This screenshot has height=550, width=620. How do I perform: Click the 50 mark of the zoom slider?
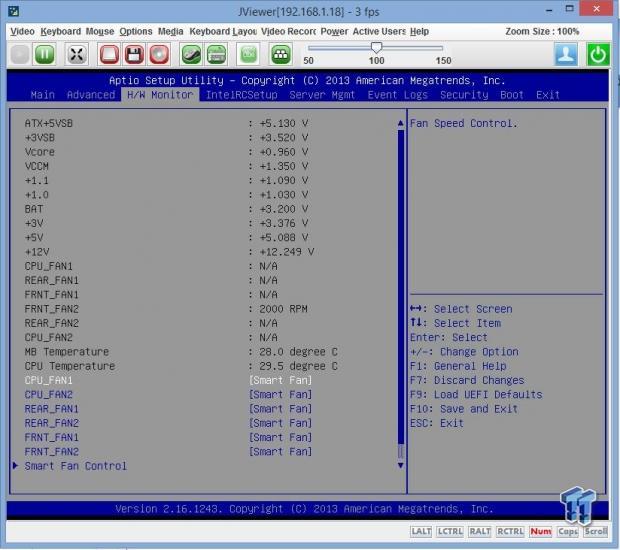(x=308, y=60)
